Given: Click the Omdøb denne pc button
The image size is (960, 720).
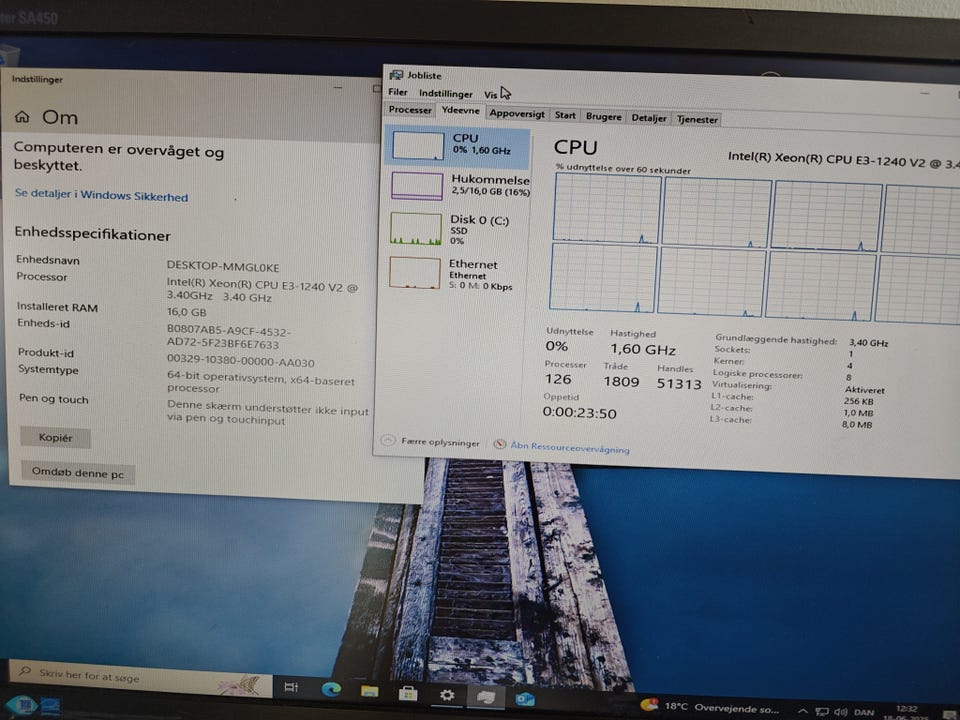Looking at the screenshot, I should click(77, 473).
